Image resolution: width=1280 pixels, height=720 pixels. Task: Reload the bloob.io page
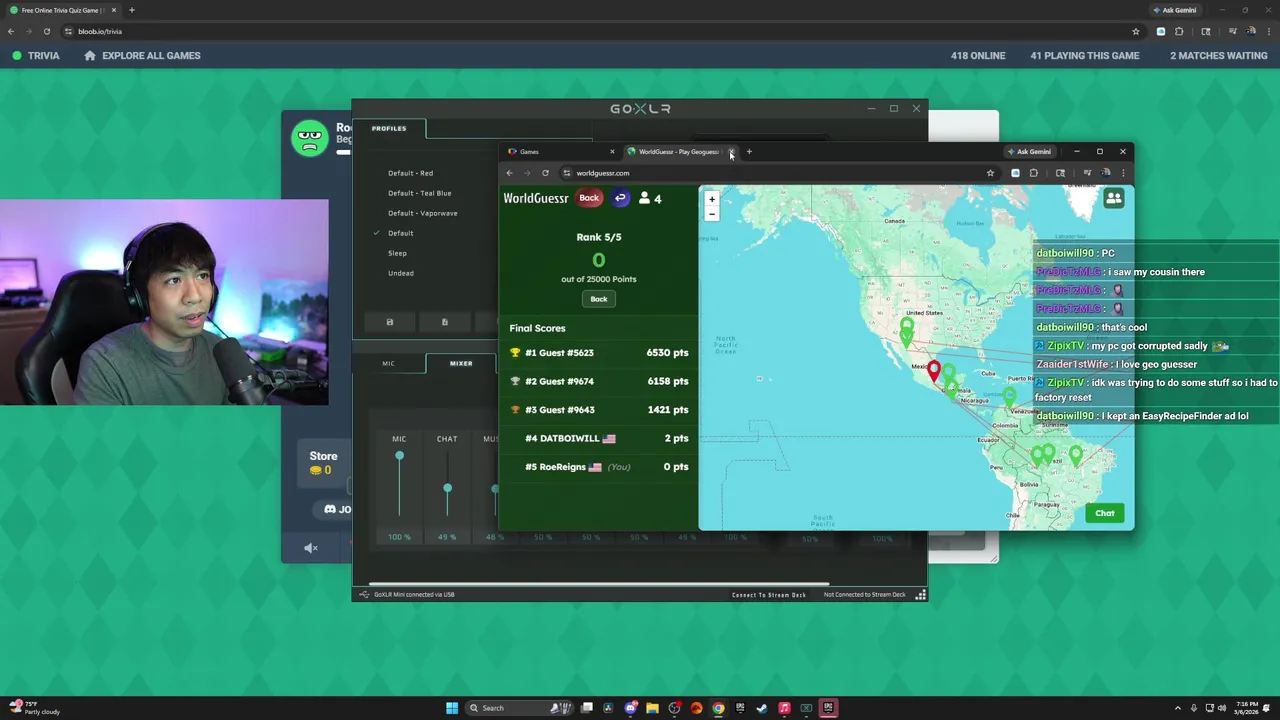click(46, 31)
